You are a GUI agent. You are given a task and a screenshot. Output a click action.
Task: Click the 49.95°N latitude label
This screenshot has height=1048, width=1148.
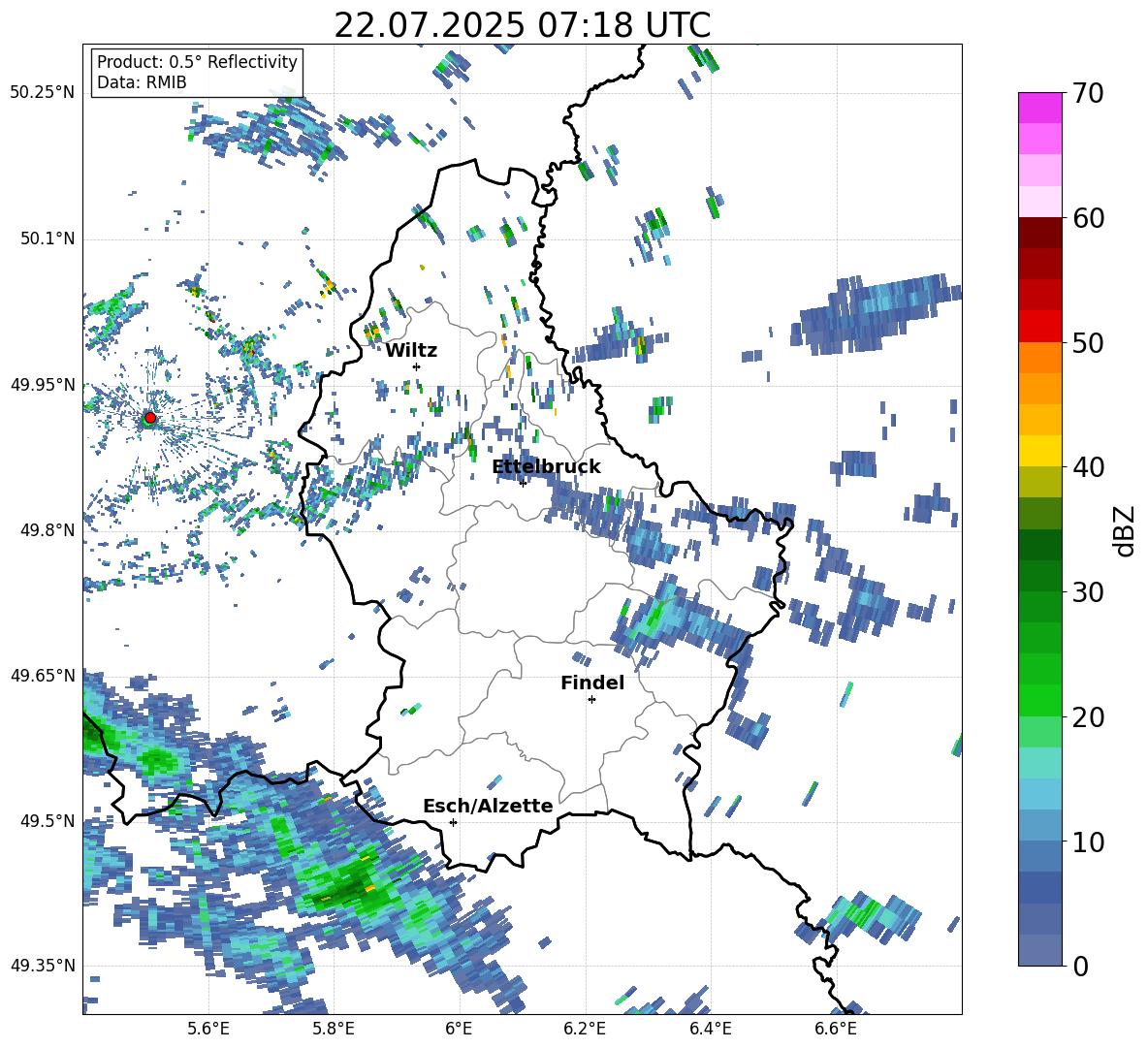coord(43,384)
